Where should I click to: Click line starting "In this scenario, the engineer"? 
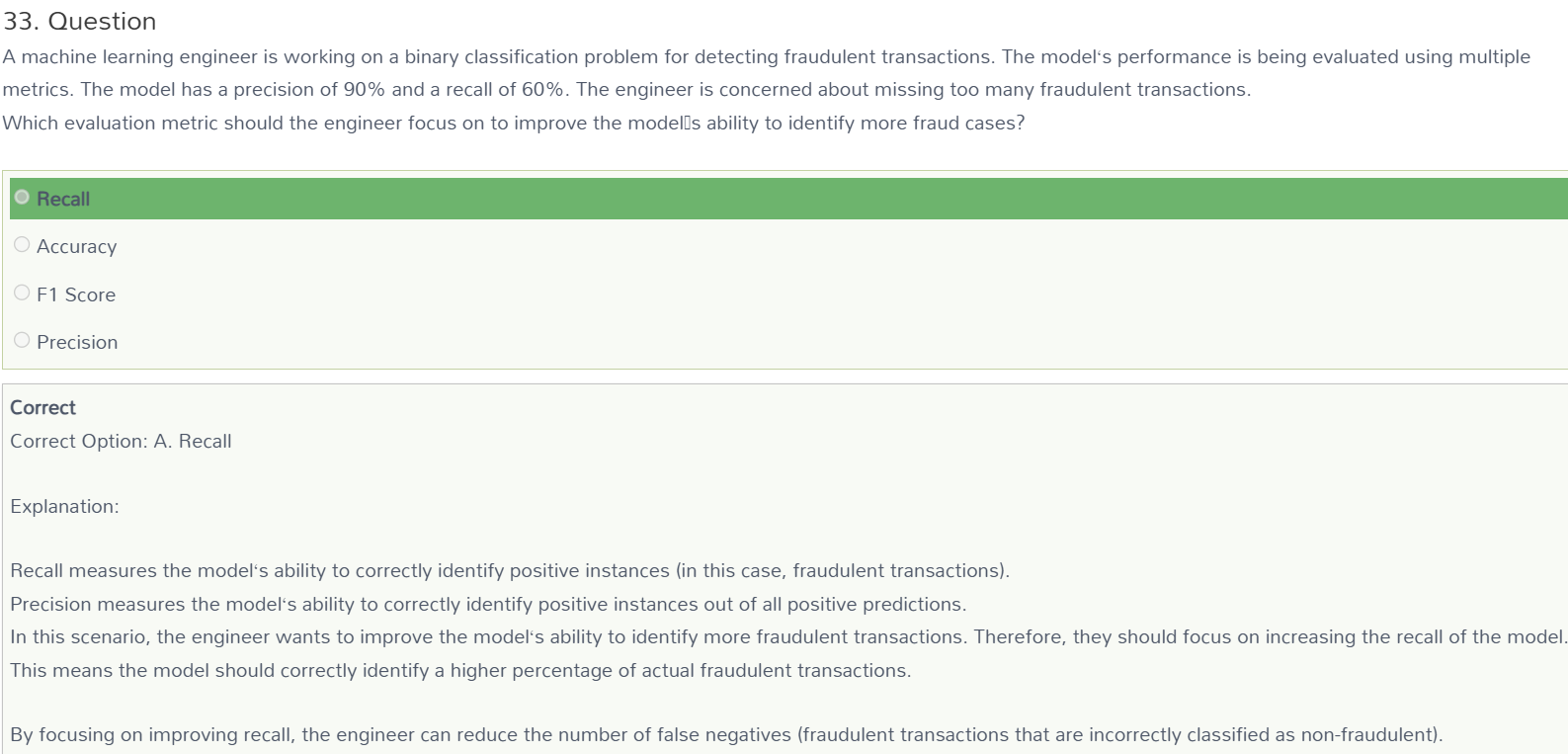(x=788, y=636)
